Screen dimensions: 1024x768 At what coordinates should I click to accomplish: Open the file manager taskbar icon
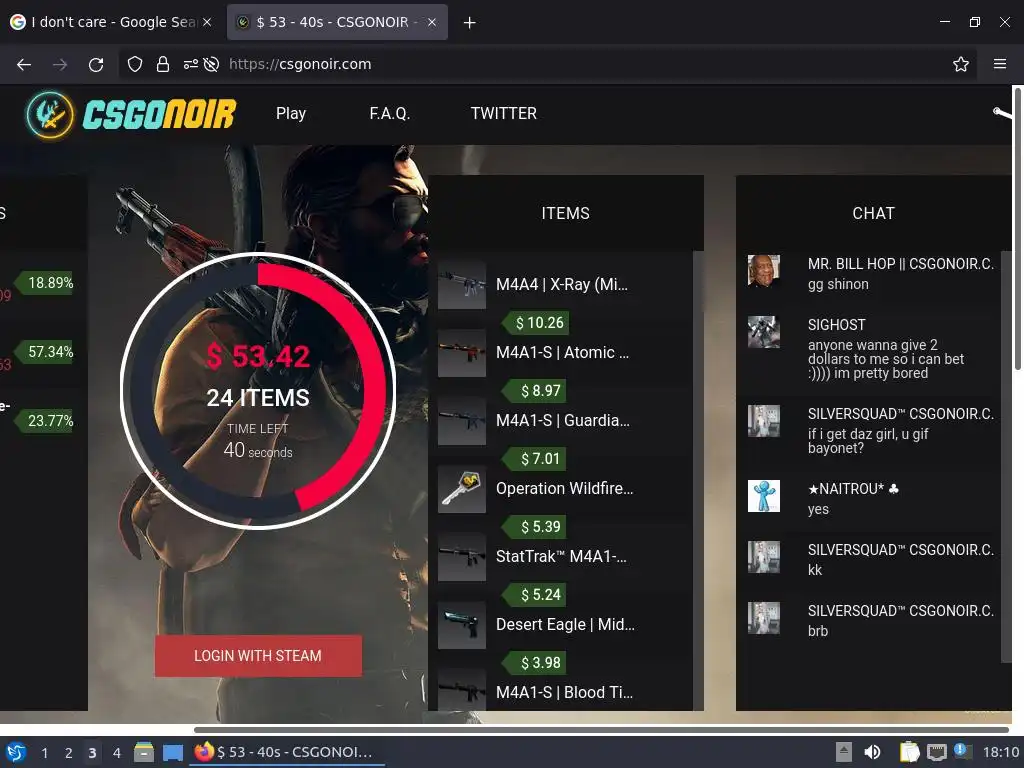(x=144, y=752)
